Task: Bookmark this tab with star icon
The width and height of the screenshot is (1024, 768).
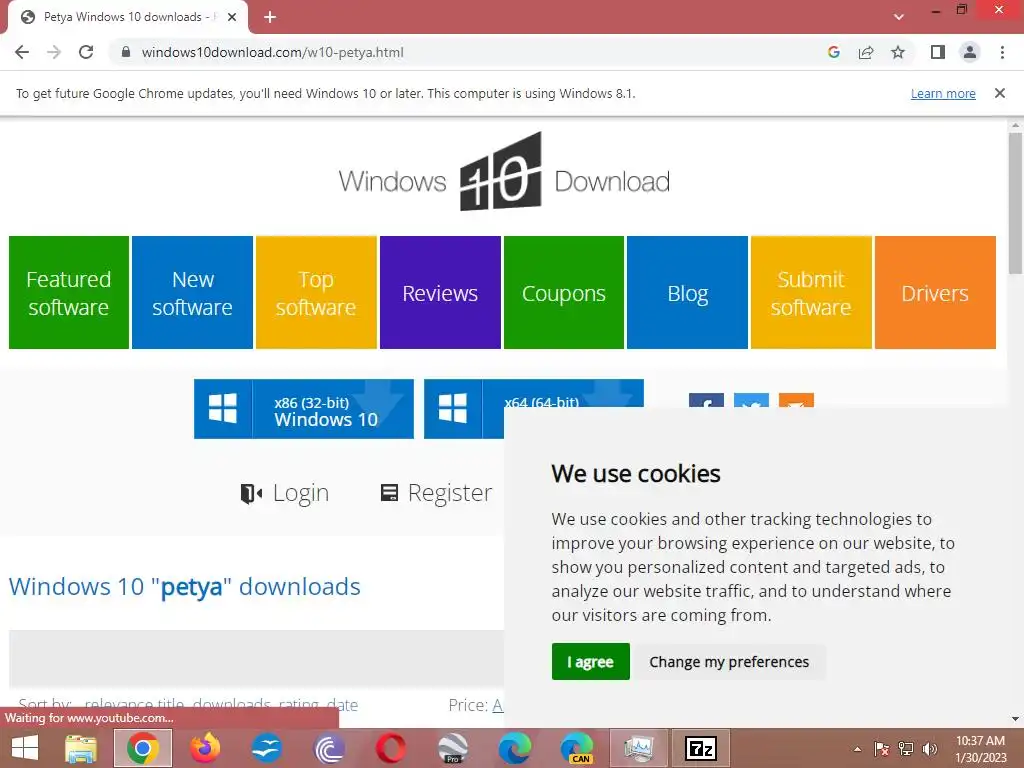Action: tap(898, 52)
